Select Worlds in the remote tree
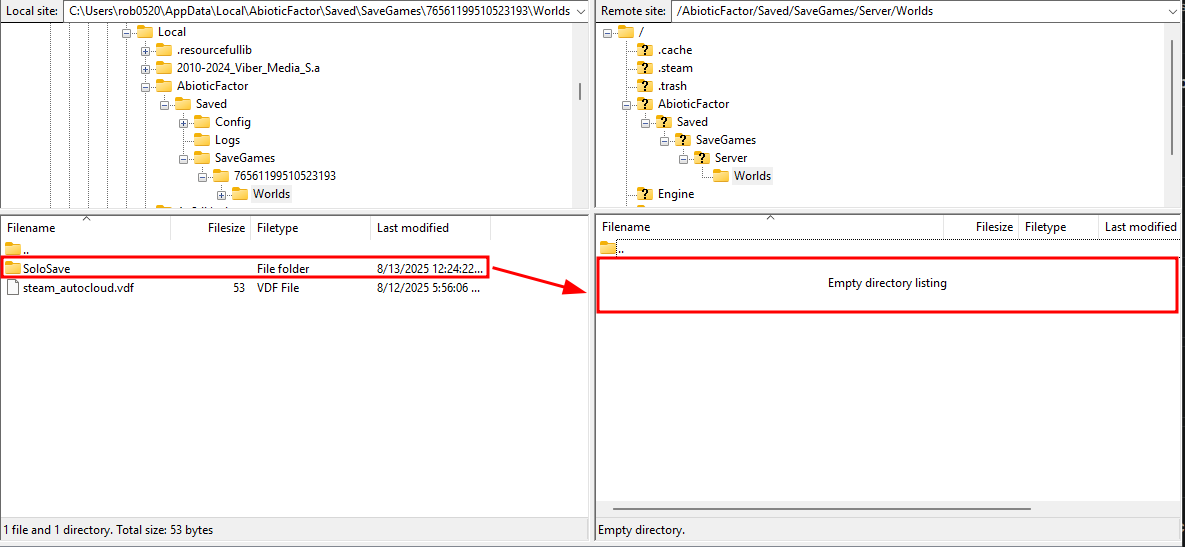This screenshot has height=547, width=1185. coord(753,176)
